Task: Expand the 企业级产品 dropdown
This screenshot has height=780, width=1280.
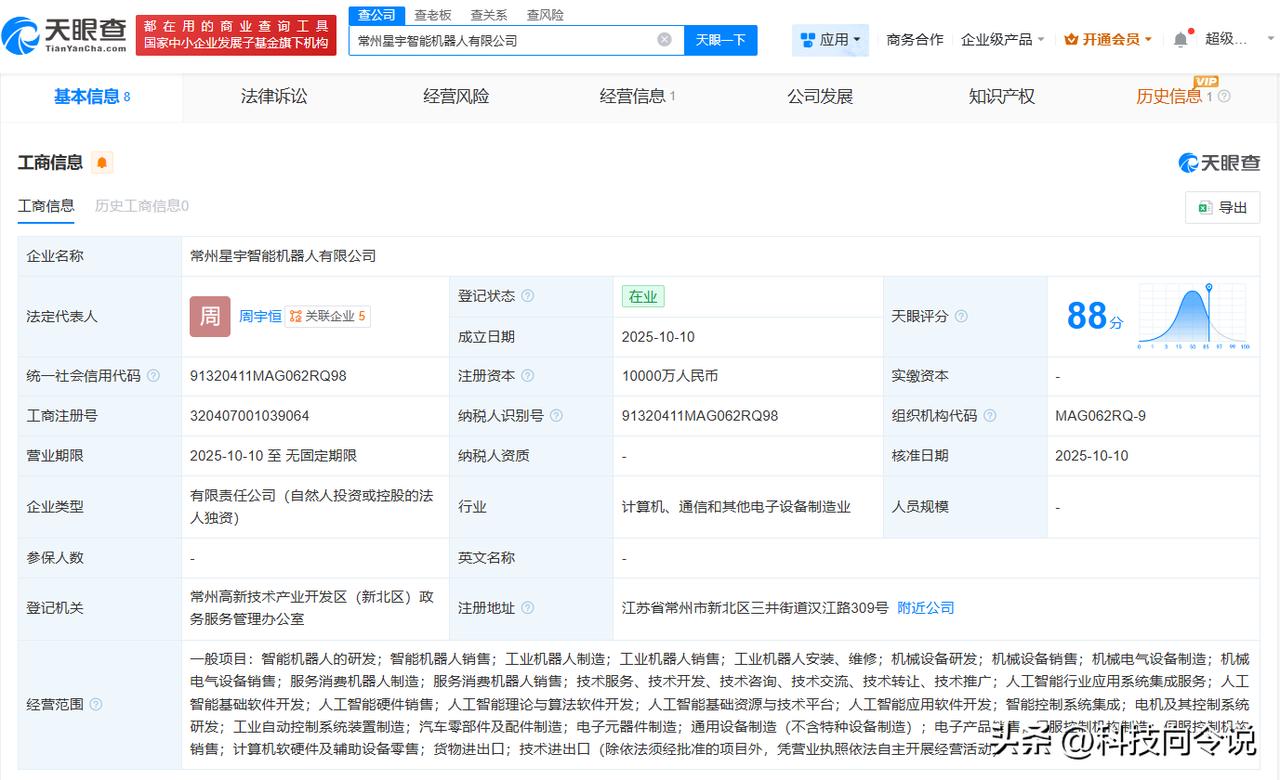Action: 1002,40
